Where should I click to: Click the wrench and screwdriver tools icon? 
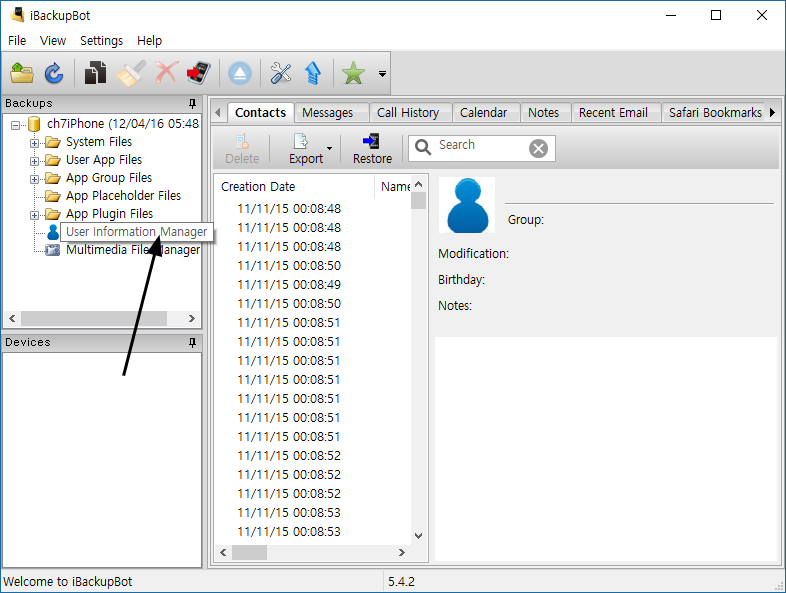(x=281, y=73)
